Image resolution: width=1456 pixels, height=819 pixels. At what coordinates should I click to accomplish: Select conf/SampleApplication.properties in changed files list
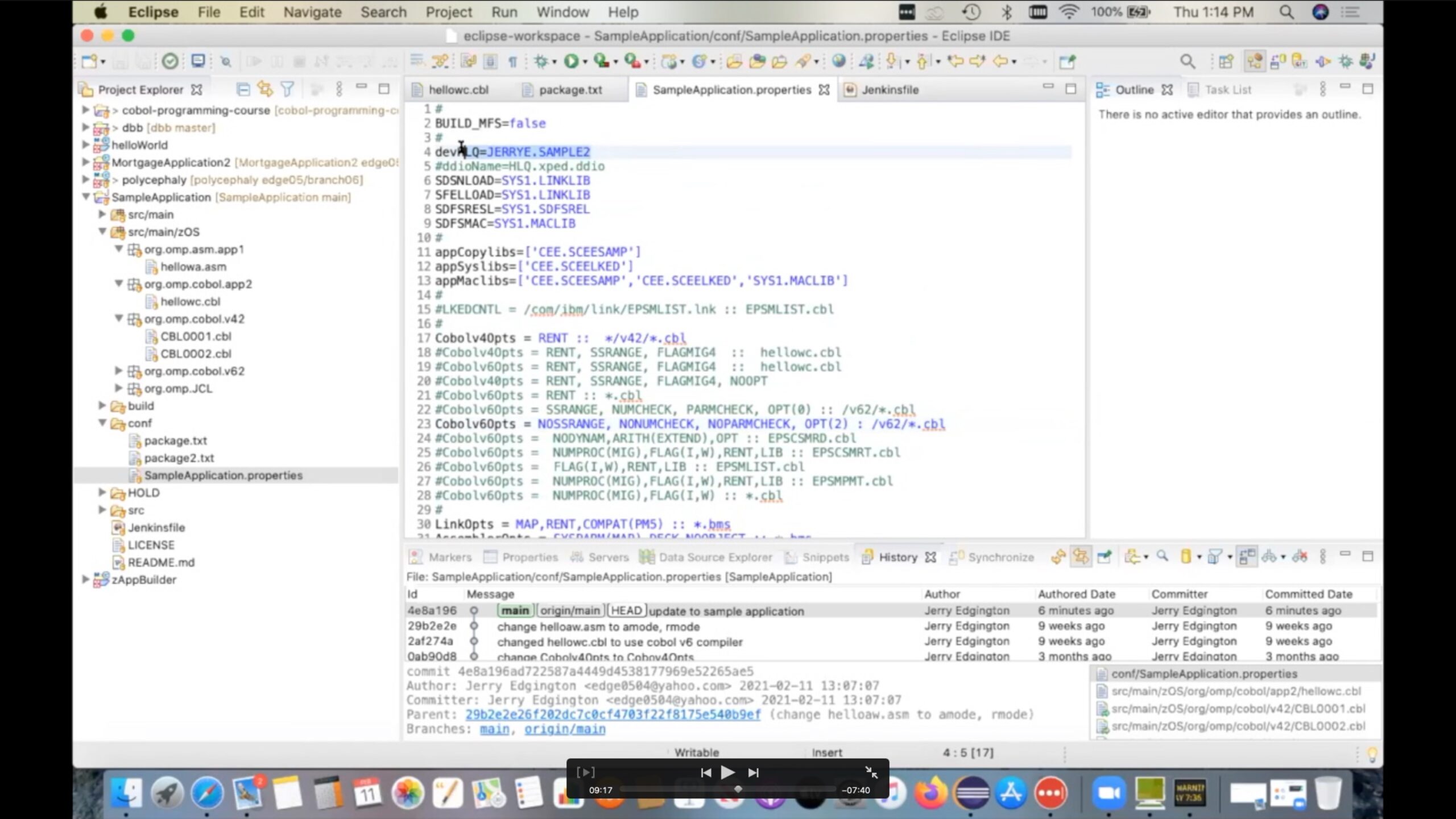tap(1204, 673)
